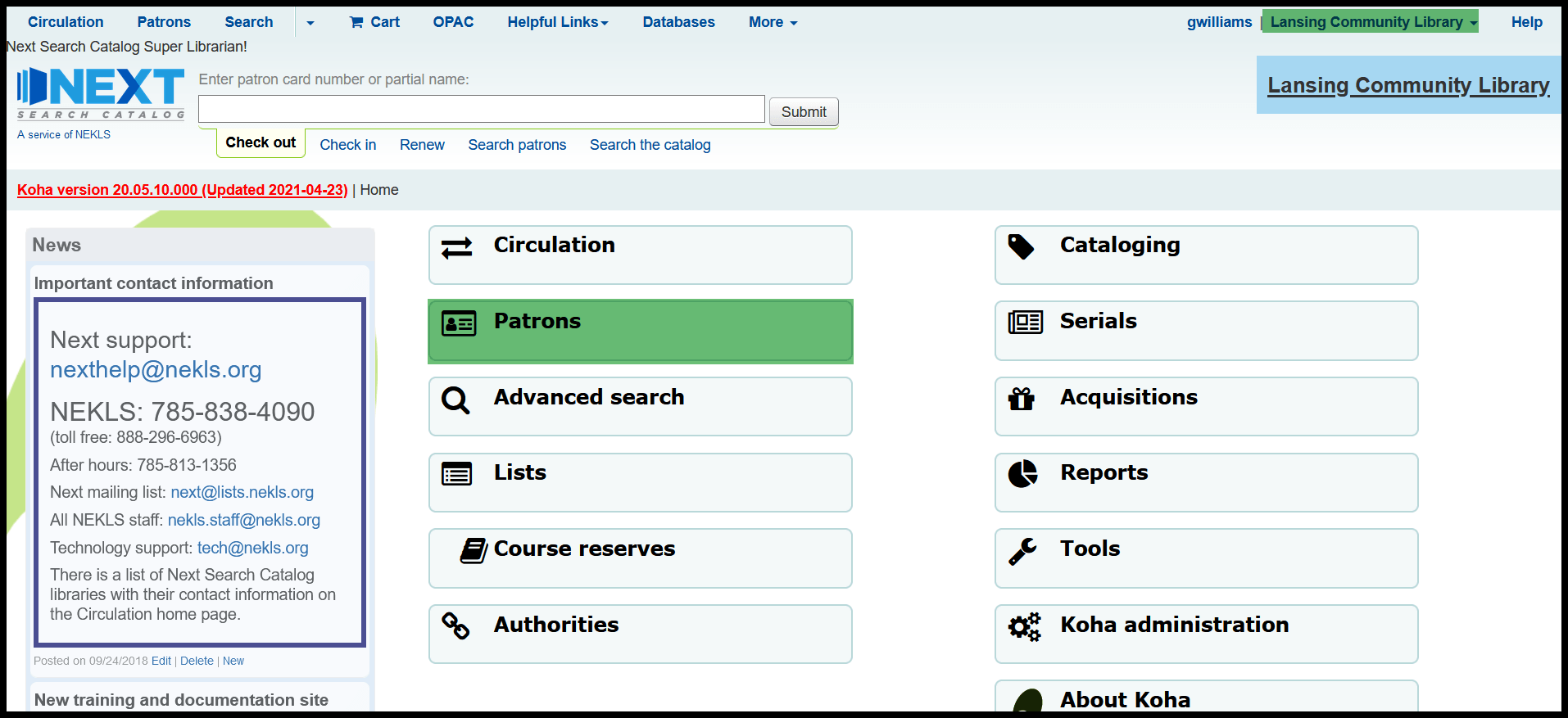Focus the patron card number input field
The image size is (1568, 718).
coord(482,110)
